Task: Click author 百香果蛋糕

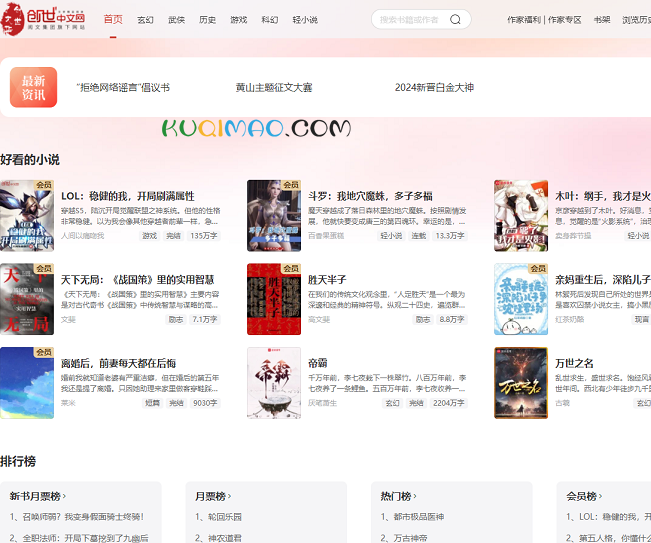Action: [x=326, y=236]
